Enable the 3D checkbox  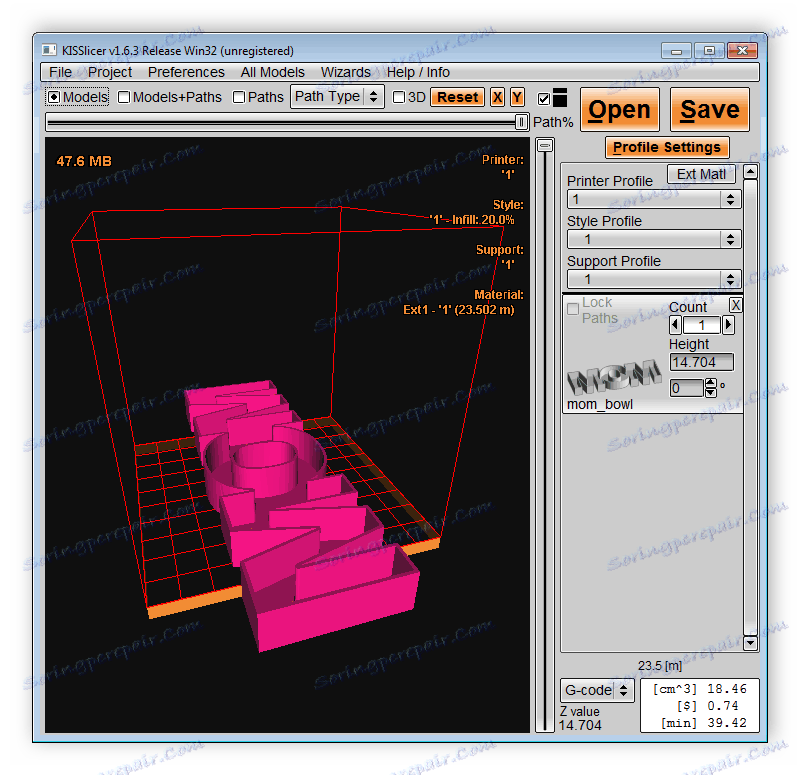pos(399,97)
